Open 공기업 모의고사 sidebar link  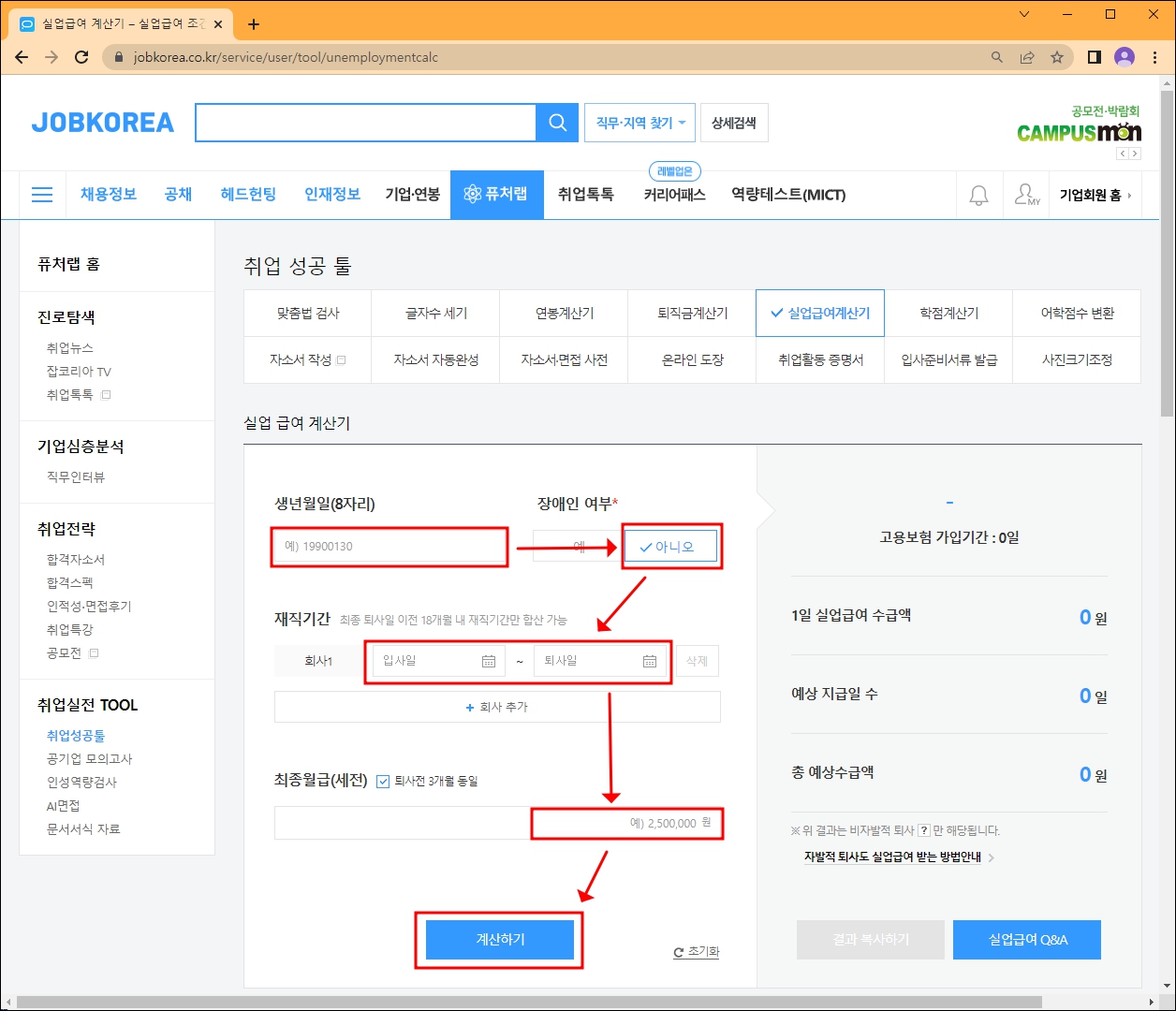[90, 759]
